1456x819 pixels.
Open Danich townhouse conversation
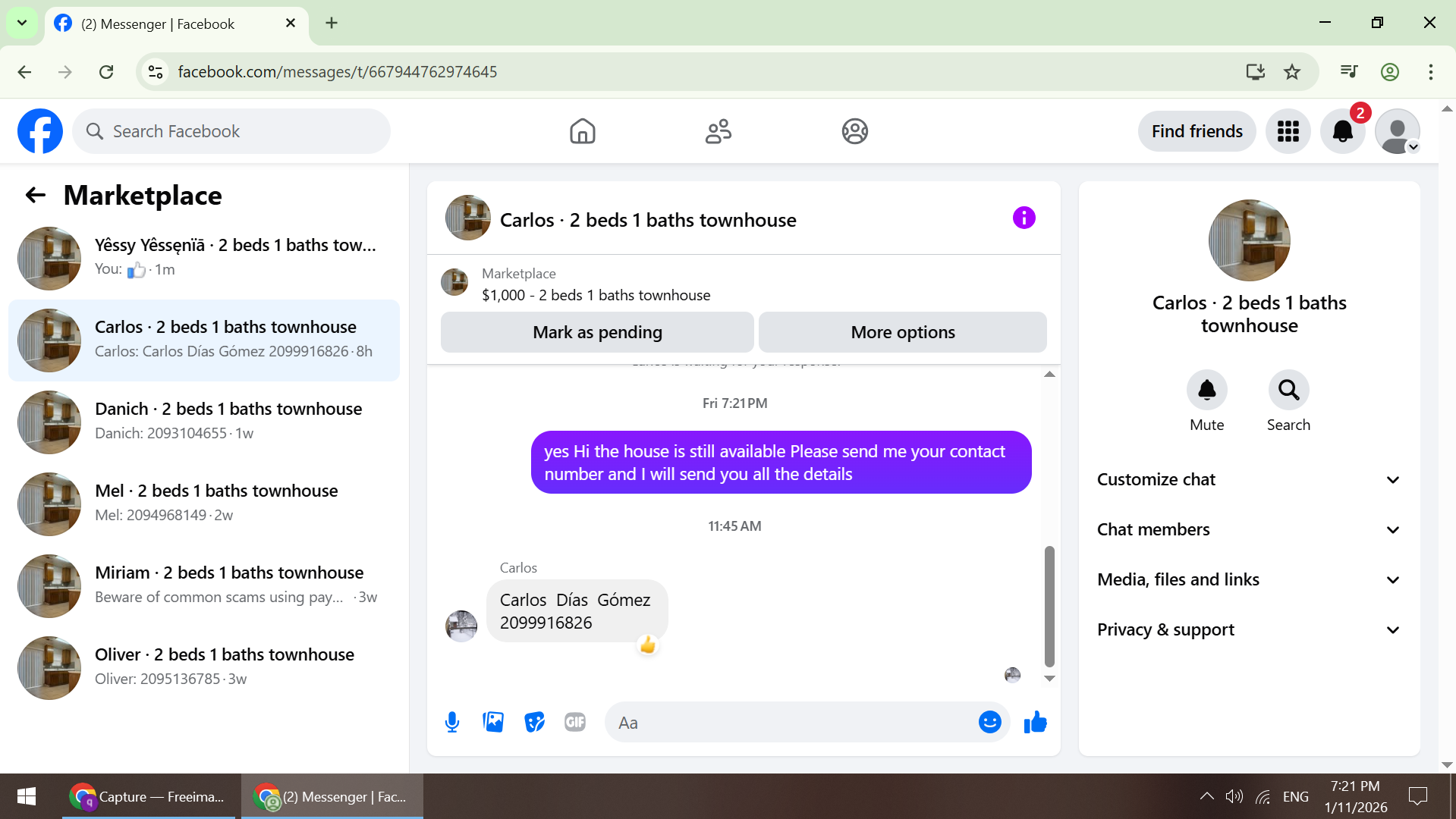[x=204, y=422]
